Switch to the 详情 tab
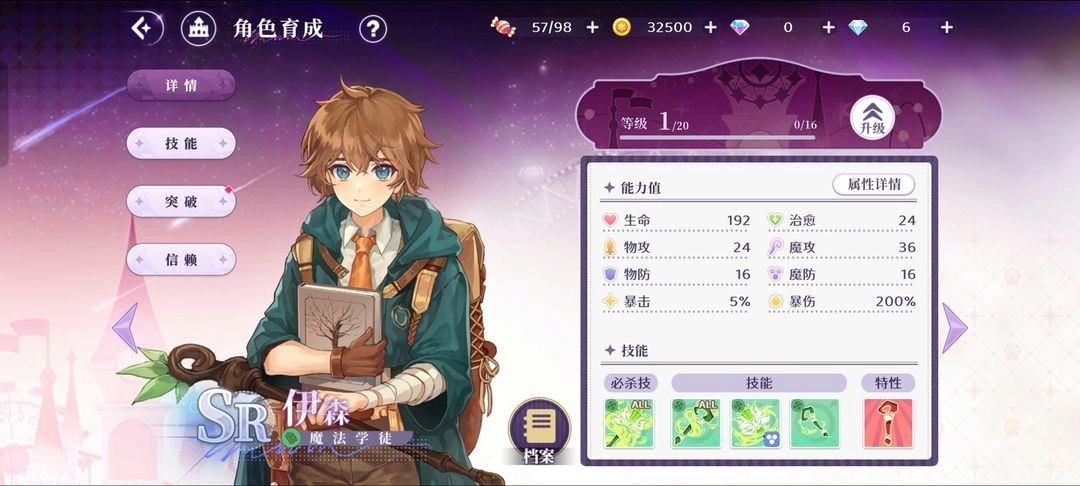The height and width of the screenshot is (486, 1080). coord(181,85)
